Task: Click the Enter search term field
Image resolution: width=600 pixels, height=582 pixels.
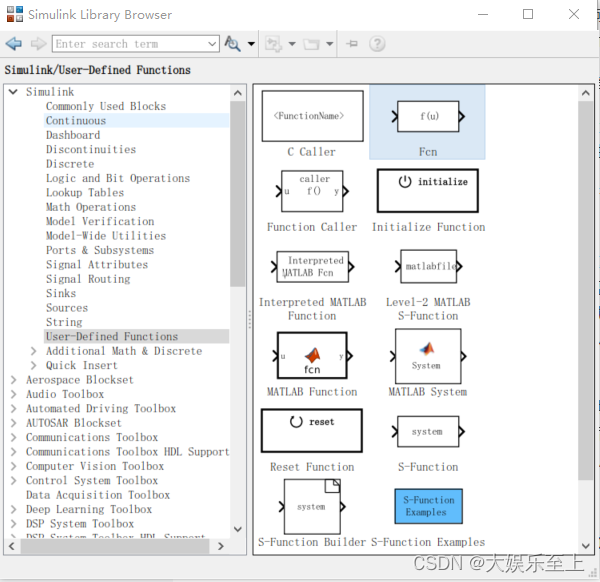Action: tap(130, 44)
